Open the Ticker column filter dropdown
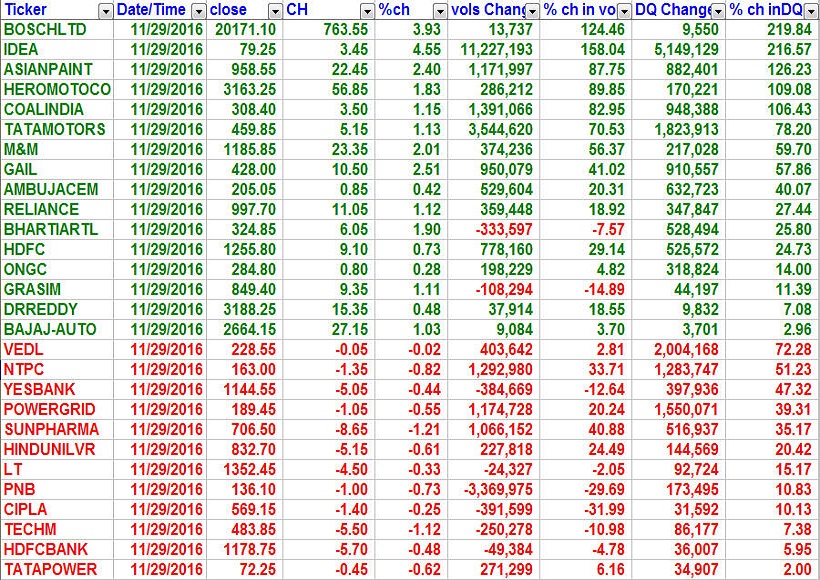 pos(105,10)
